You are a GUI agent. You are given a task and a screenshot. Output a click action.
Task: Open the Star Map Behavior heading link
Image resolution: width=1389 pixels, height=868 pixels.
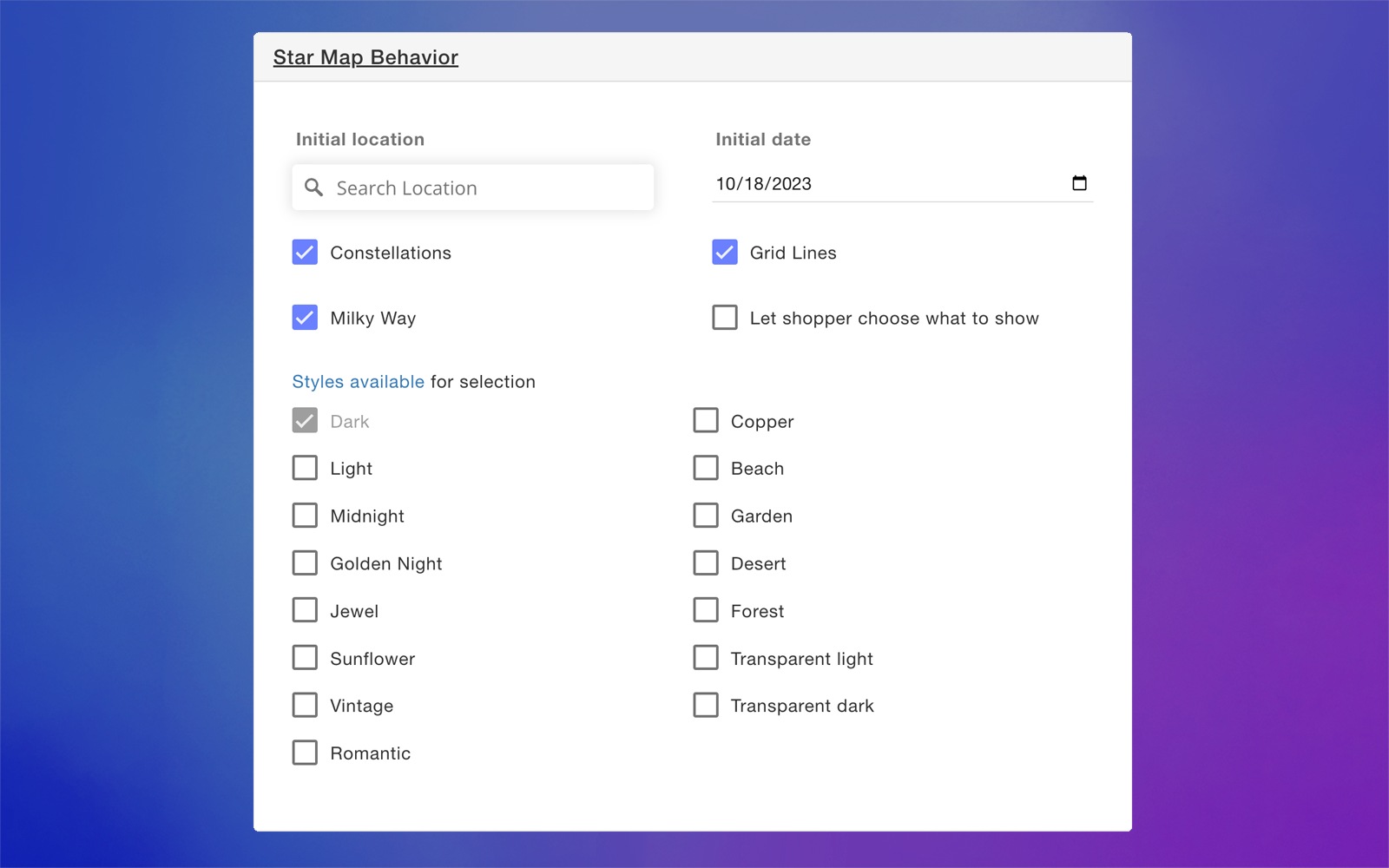pyautogui.click(x=365, y=57)
